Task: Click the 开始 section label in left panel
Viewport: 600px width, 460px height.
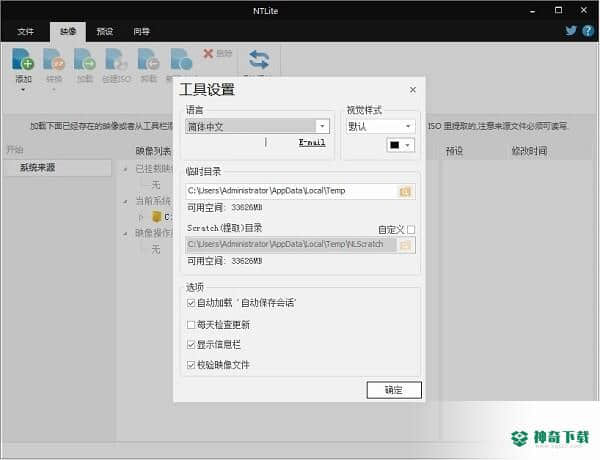Action: click(x=15, y=150)
